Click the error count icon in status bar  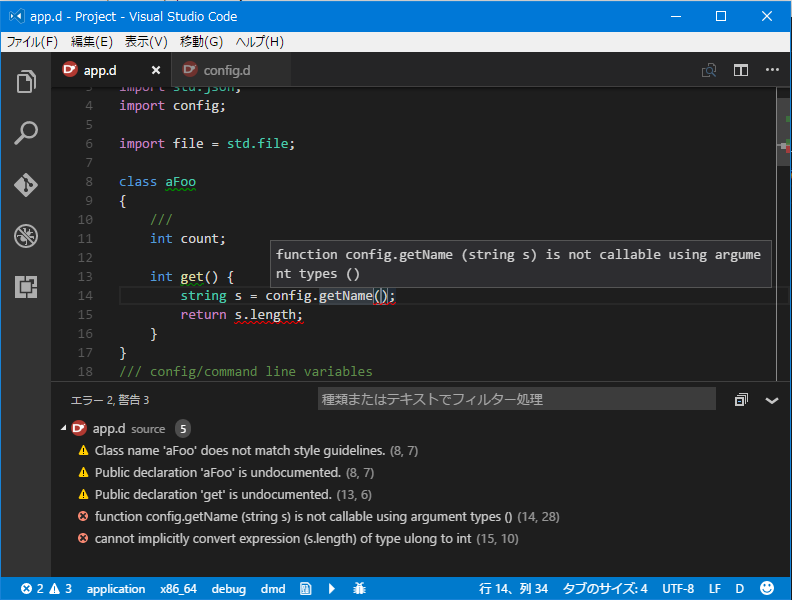[x=26, y=588]
